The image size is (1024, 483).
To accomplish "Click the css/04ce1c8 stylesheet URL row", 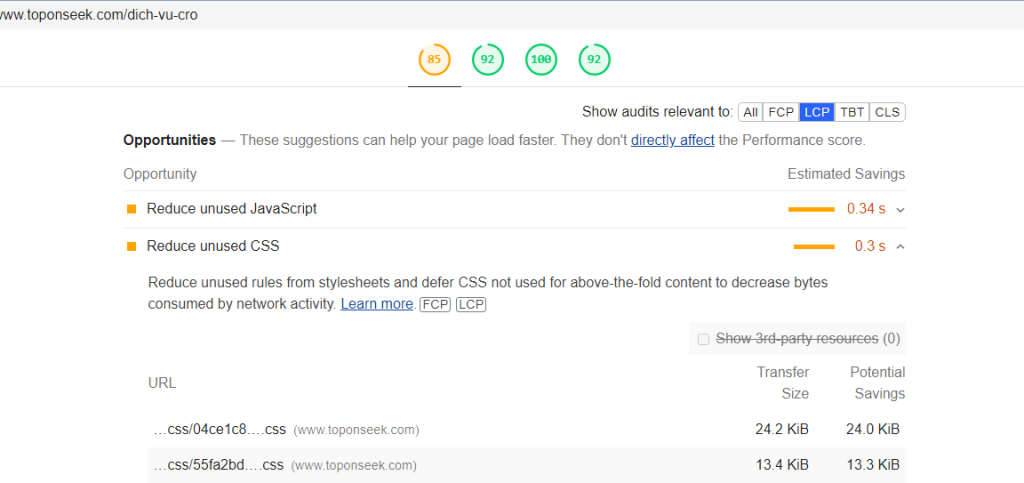I will pyautogui.click(x=218, y=429).
